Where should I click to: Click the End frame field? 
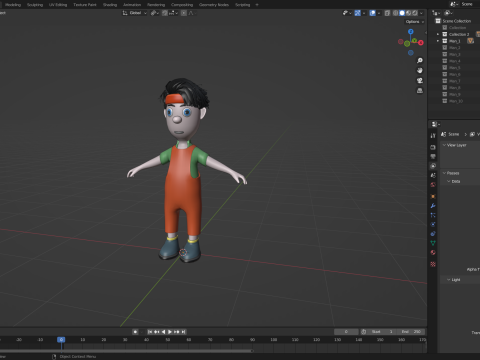(x=412, y=332)
